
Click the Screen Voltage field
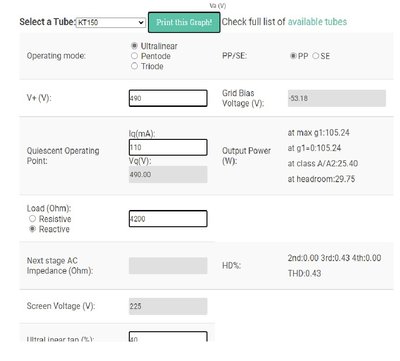168,306
